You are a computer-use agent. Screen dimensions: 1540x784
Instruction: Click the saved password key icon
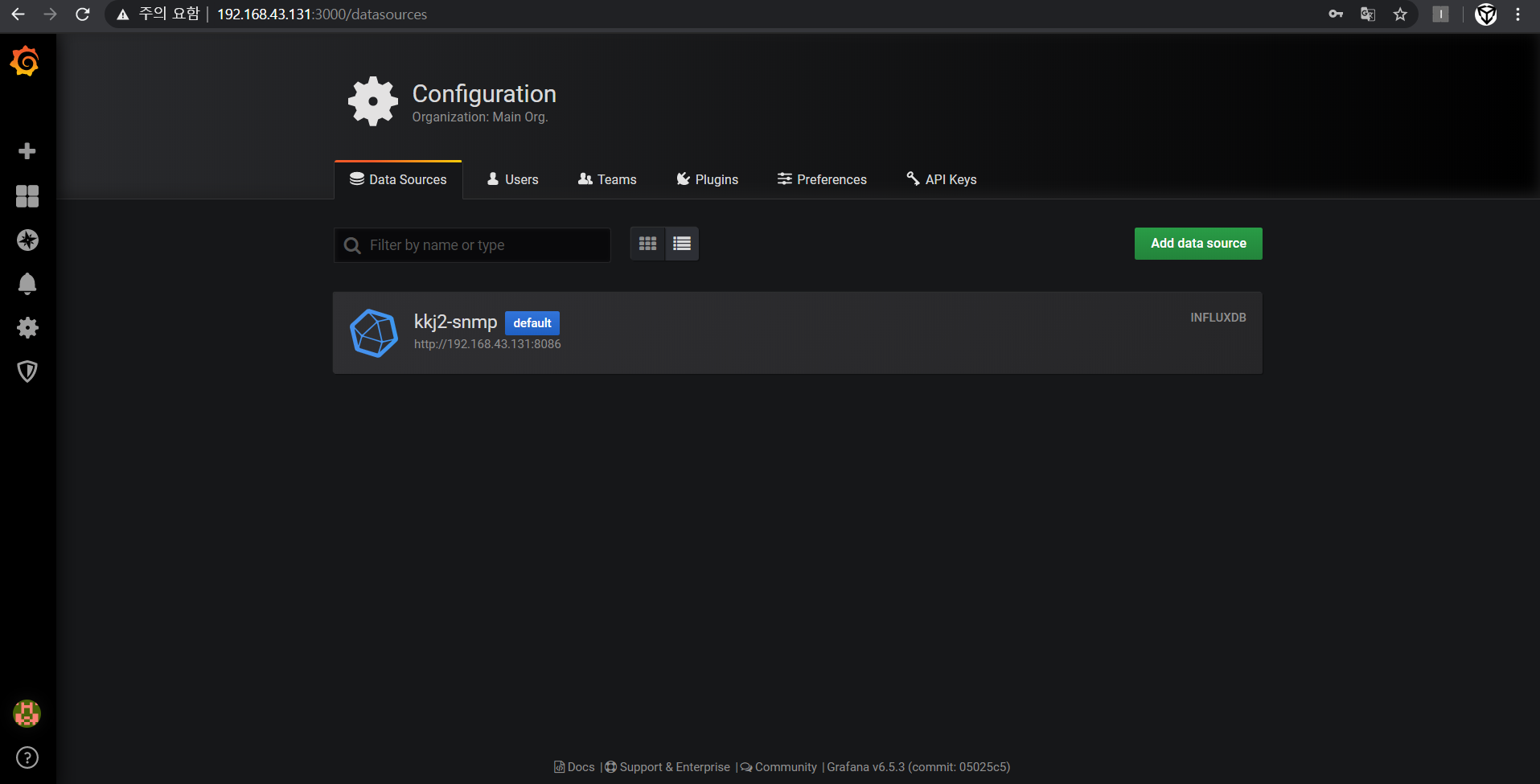(x=1336, y=14)
